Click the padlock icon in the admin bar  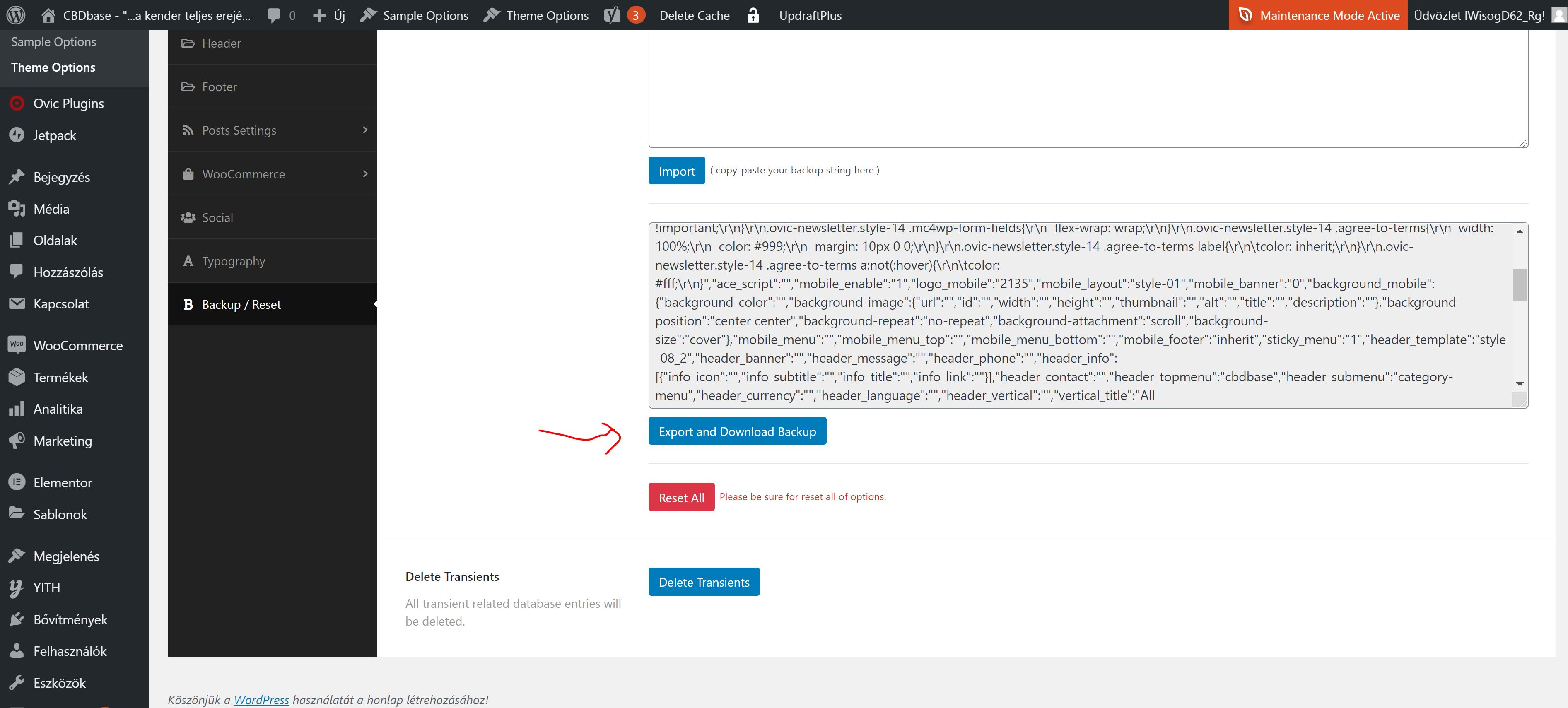pos(753,15)
